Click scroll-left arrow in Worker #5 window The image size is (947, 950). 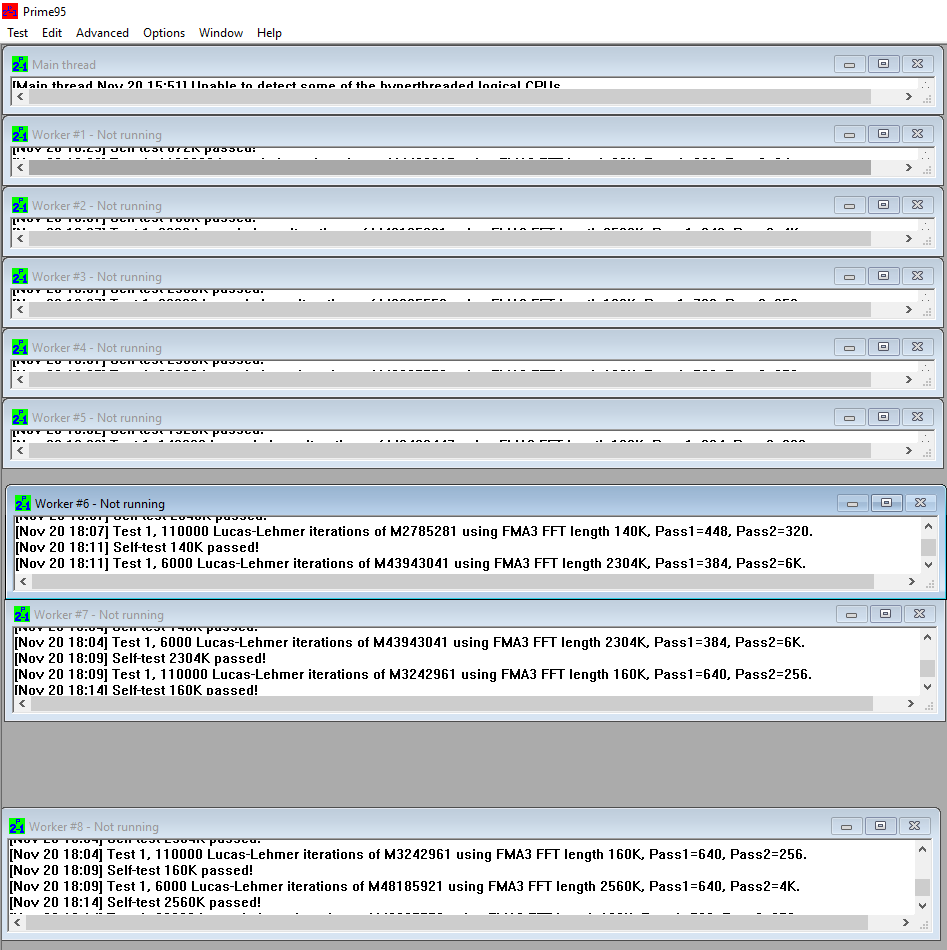coord(20,451)
